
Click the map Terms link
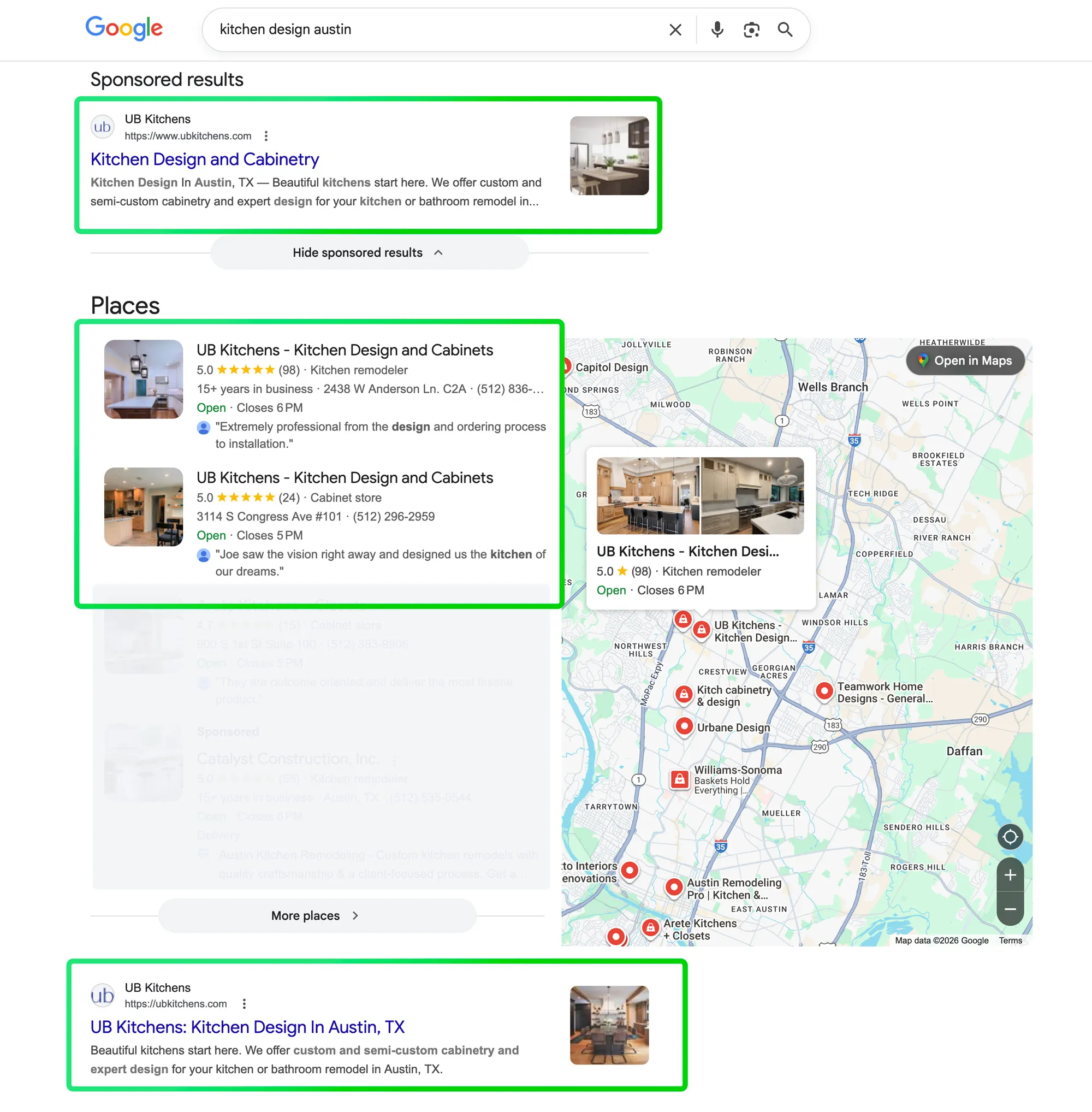click(x=1010, y=941)
